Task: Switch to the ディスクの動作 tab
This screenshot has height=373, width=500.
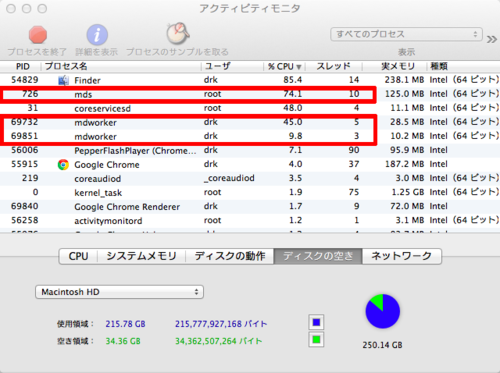Action: click(230, 256)
